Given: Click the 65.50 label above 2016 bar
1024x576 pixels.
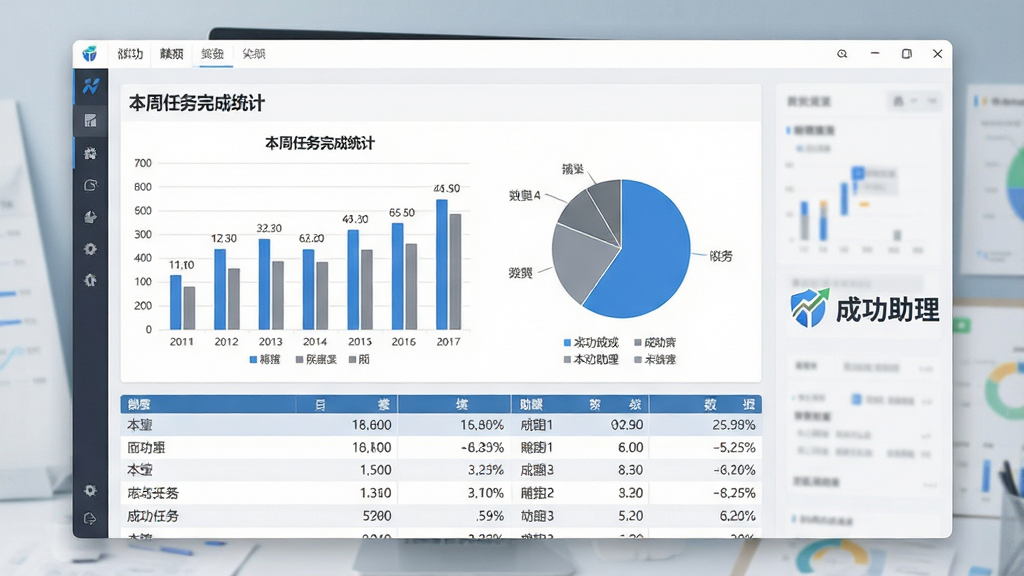Looking at the screenshot, I should (402, 213).
